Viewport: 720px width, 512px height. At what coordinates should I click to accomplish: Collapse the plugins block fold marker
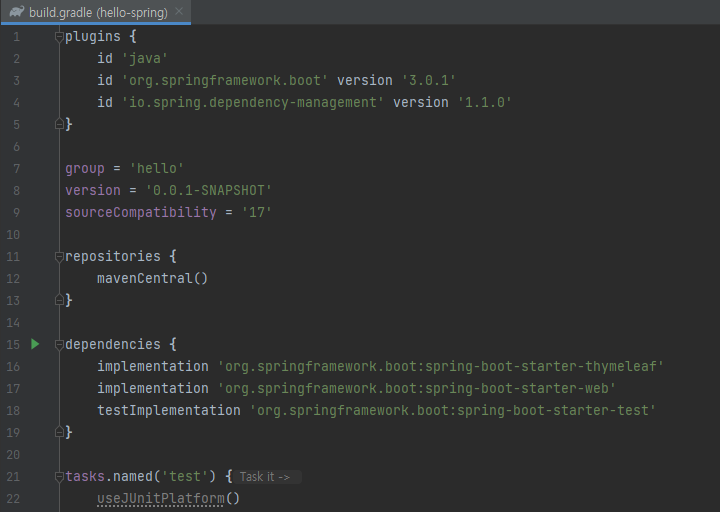point(59,36)
